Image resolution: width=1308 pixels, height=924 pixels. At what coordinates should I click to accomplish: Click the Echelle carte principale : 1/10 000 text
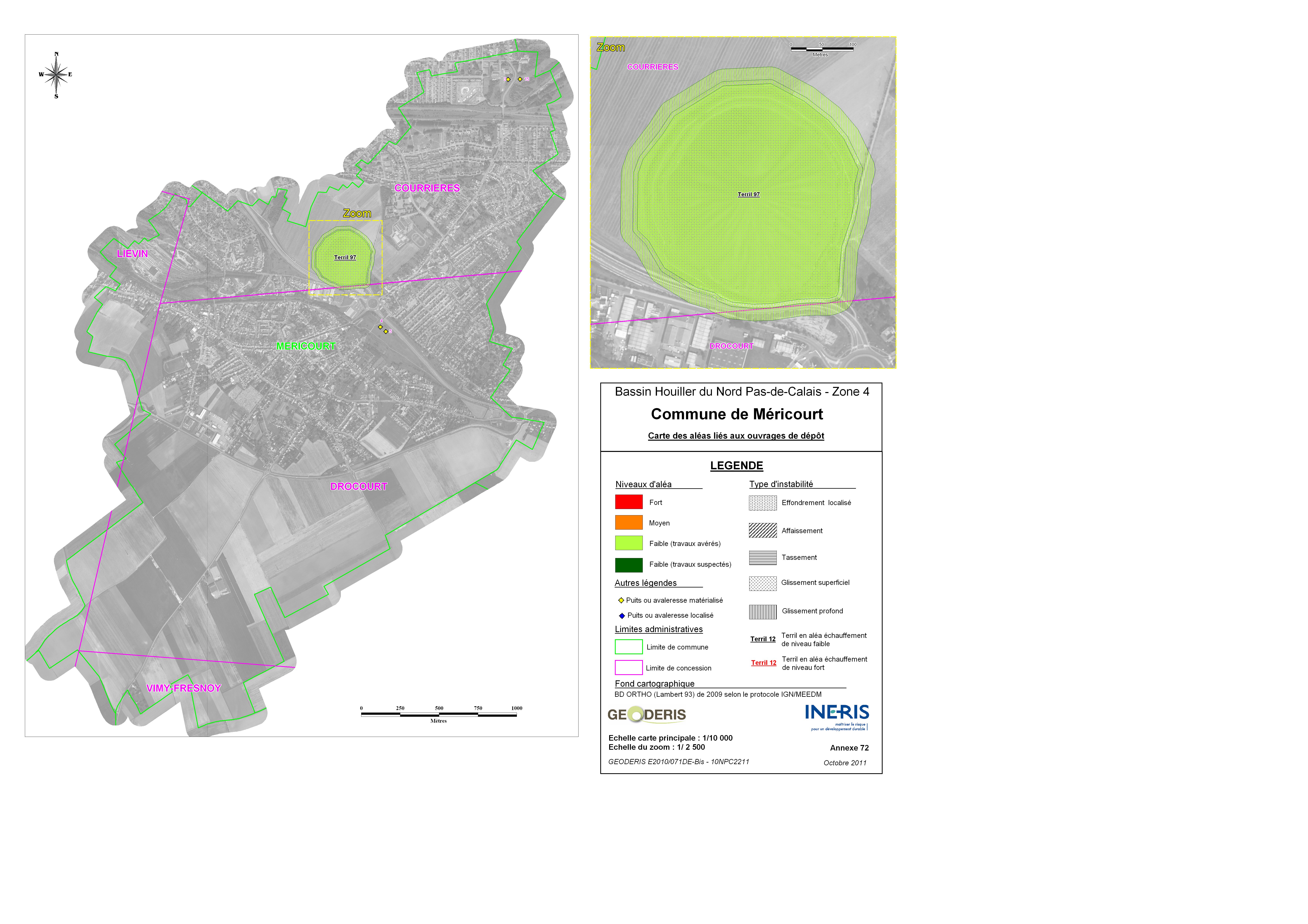coord(671,738)
